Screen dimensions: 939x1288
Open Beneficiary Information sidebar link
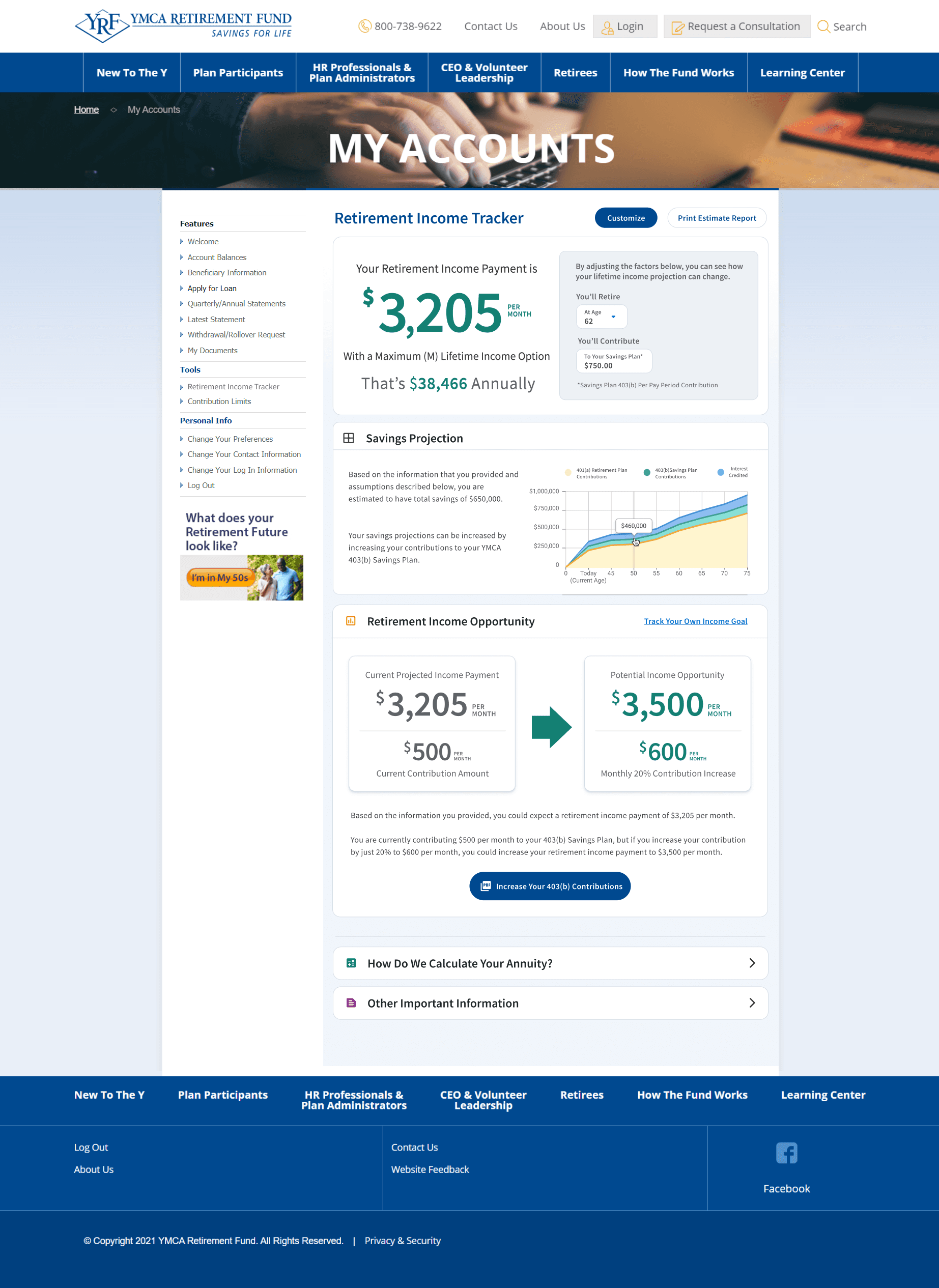(227, 272)
